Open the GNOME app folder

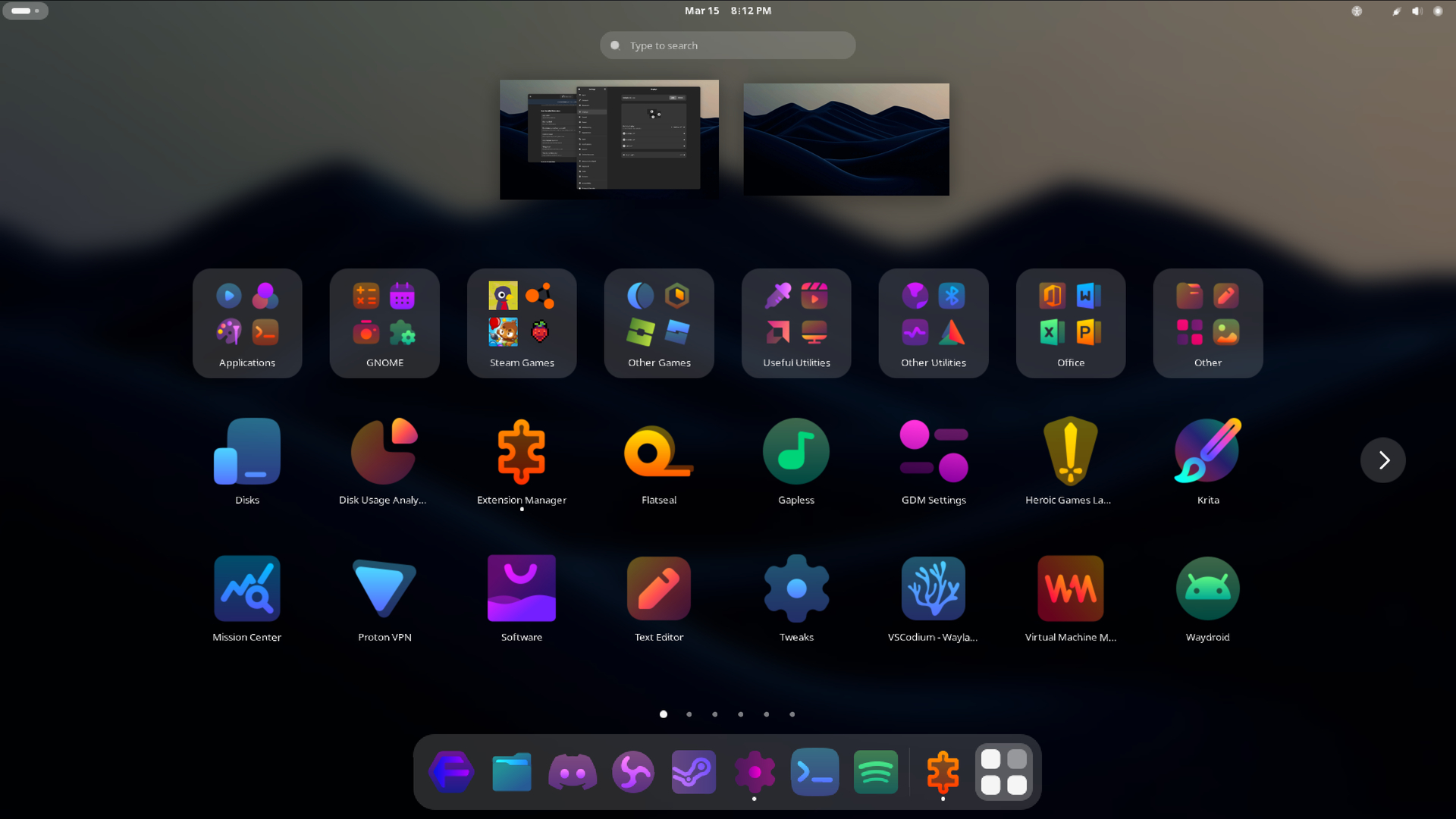384,323
